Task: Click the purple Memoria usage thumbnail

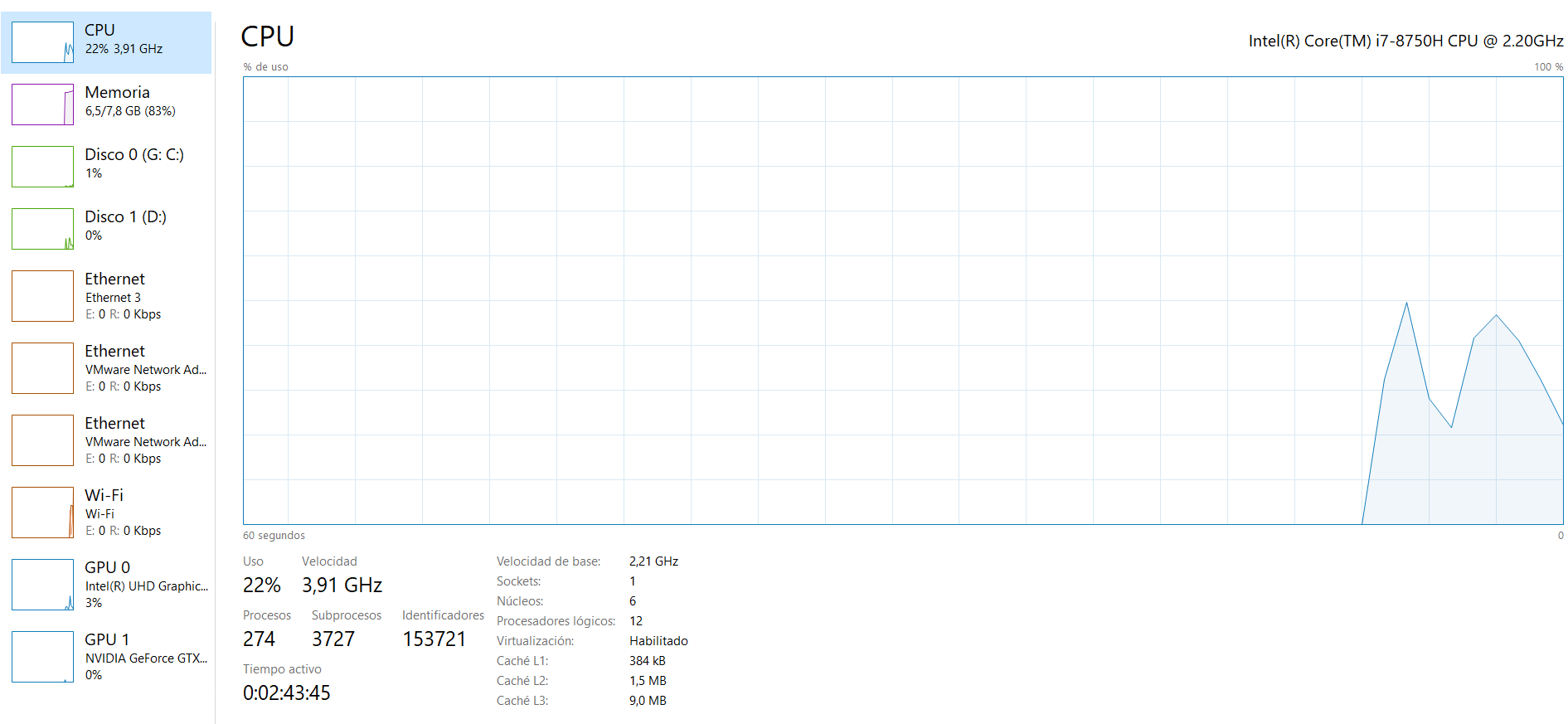Action: point(42,104)
